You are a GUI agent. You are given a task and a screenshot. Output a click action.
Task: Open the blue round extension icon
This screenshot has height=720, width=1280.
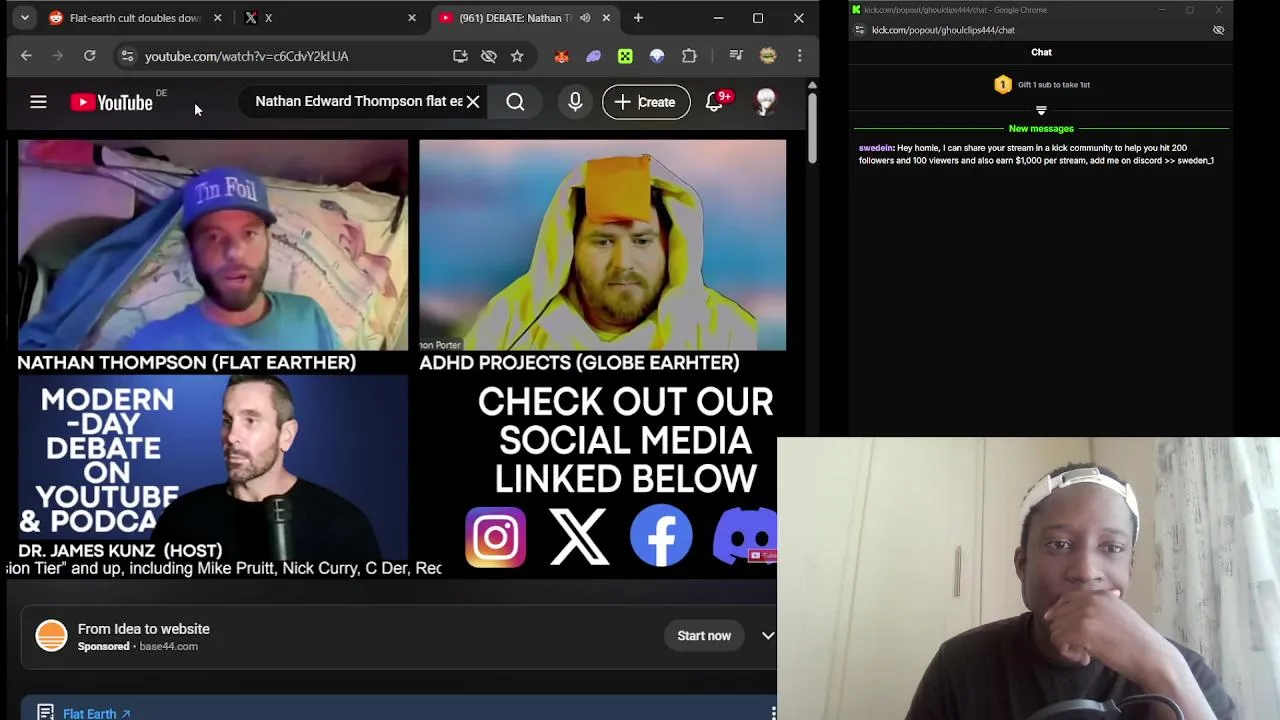pos(657,56)
